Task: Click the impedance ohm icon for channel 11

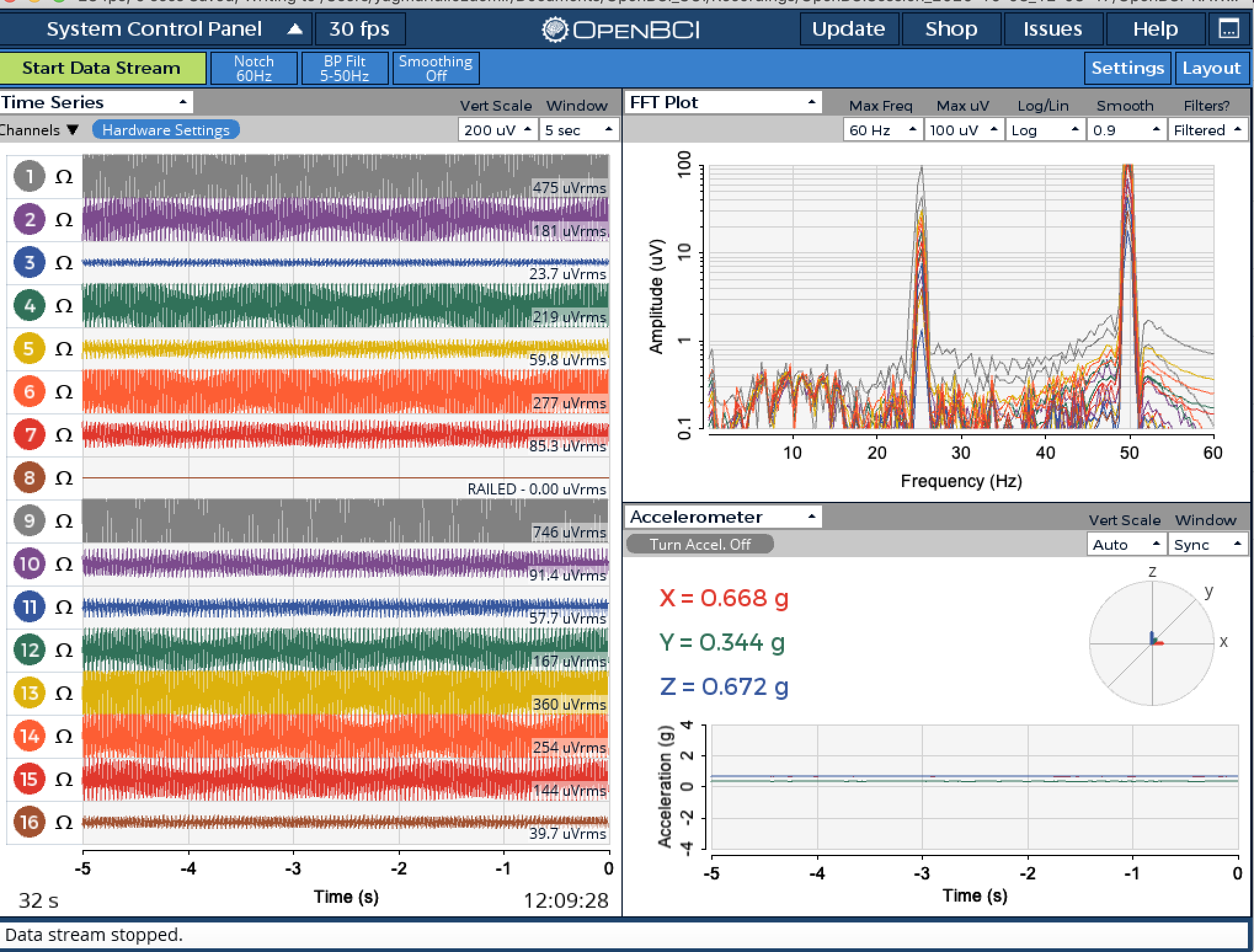Action: (64, 607)
